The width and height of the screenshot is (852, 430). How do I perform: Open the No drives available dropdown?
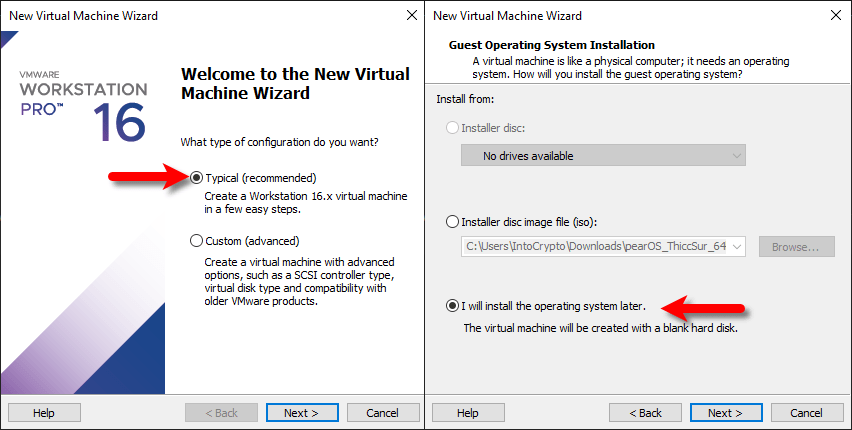coord(603,155)
